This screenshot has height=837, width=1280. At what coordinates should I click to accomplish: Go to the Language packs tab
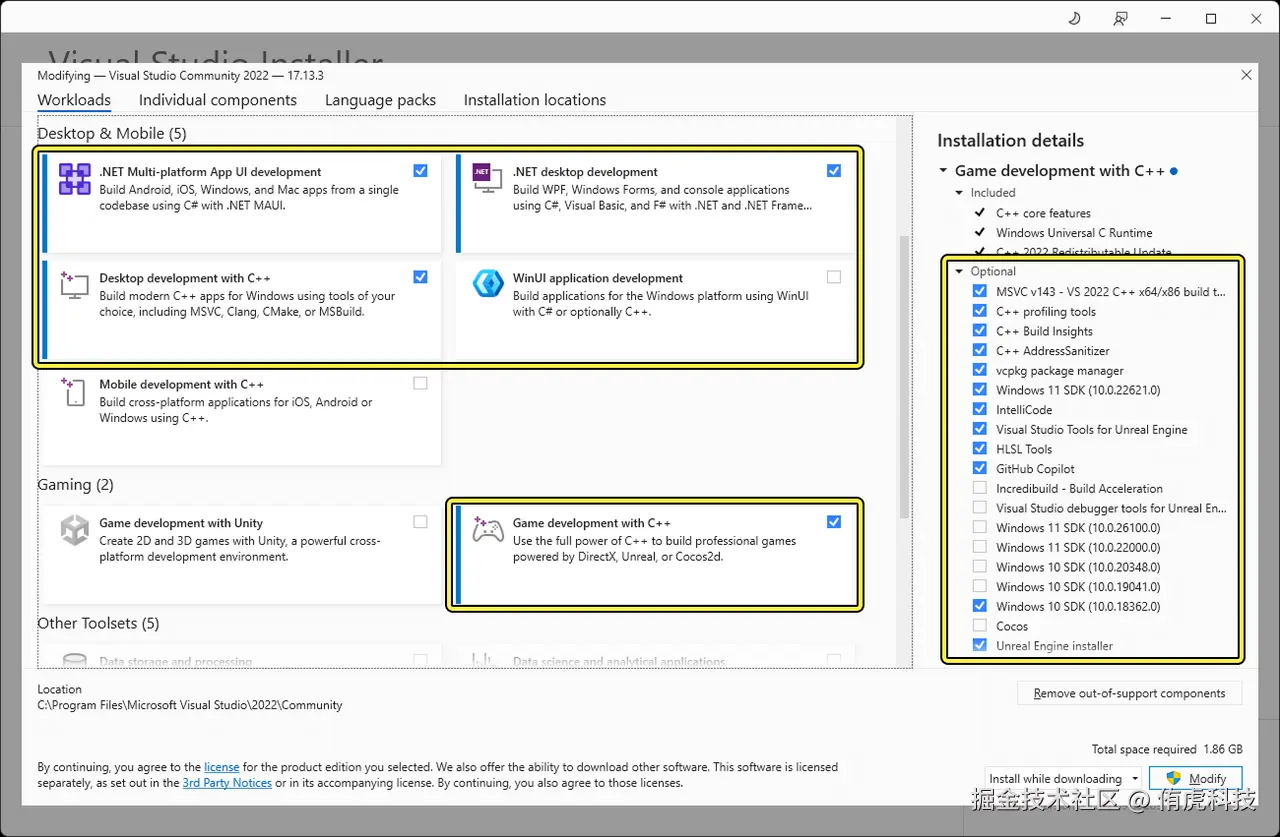pyautogui.click(x=380, y=100)
